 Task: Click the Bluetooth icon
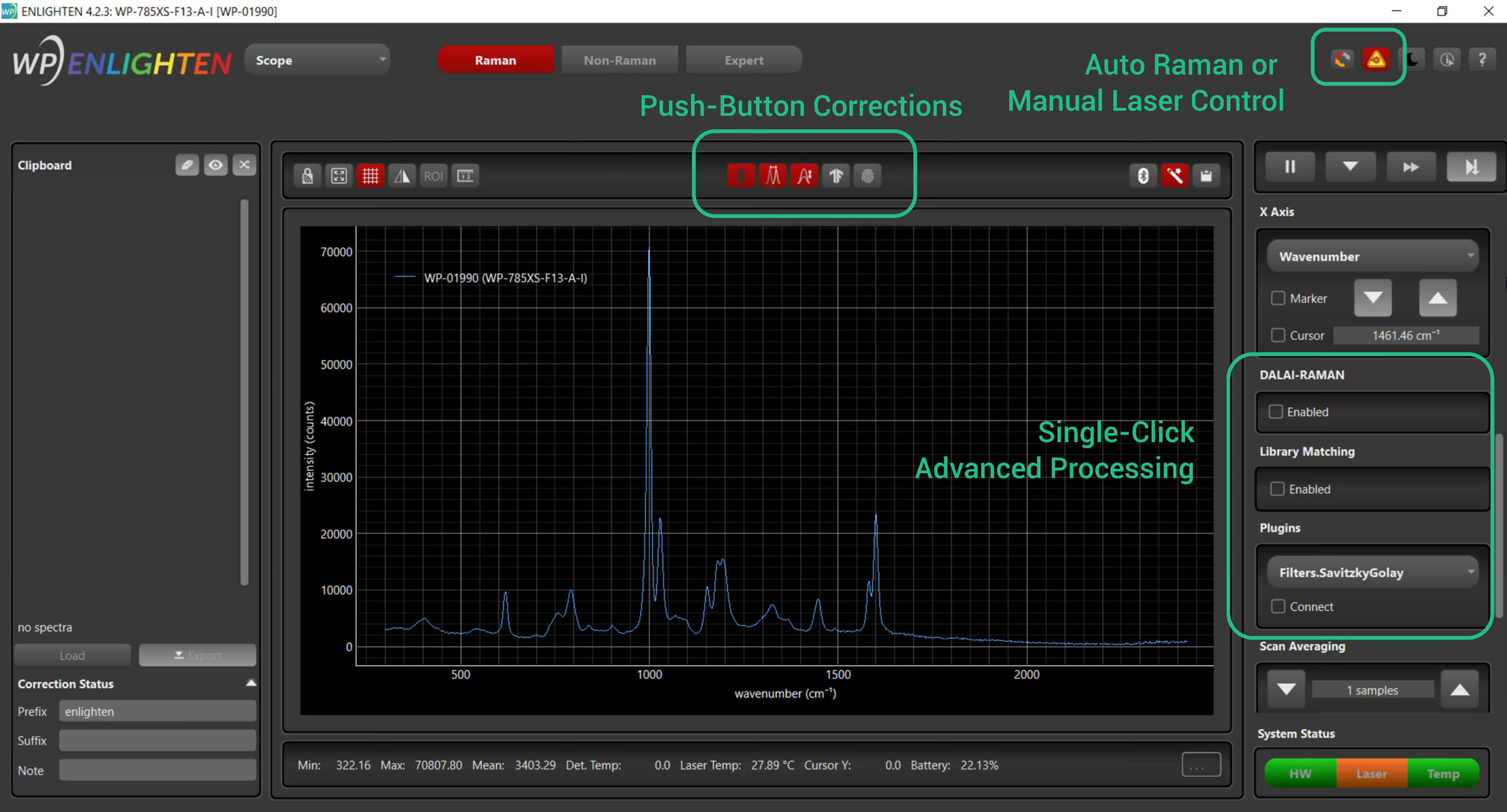(1143, 176)
